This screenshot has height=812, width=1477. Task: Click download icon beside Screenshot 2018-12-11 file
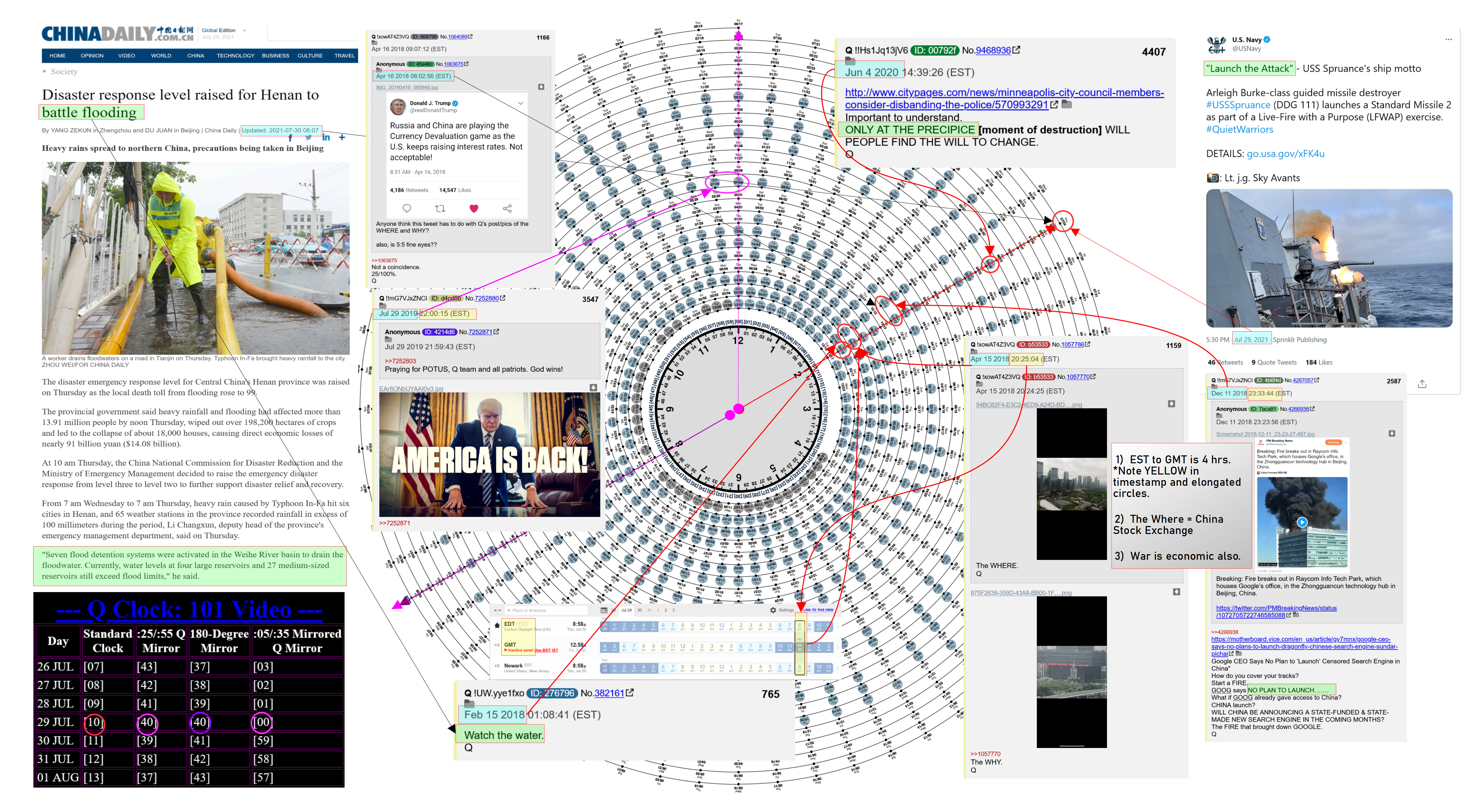[1392, 434]
